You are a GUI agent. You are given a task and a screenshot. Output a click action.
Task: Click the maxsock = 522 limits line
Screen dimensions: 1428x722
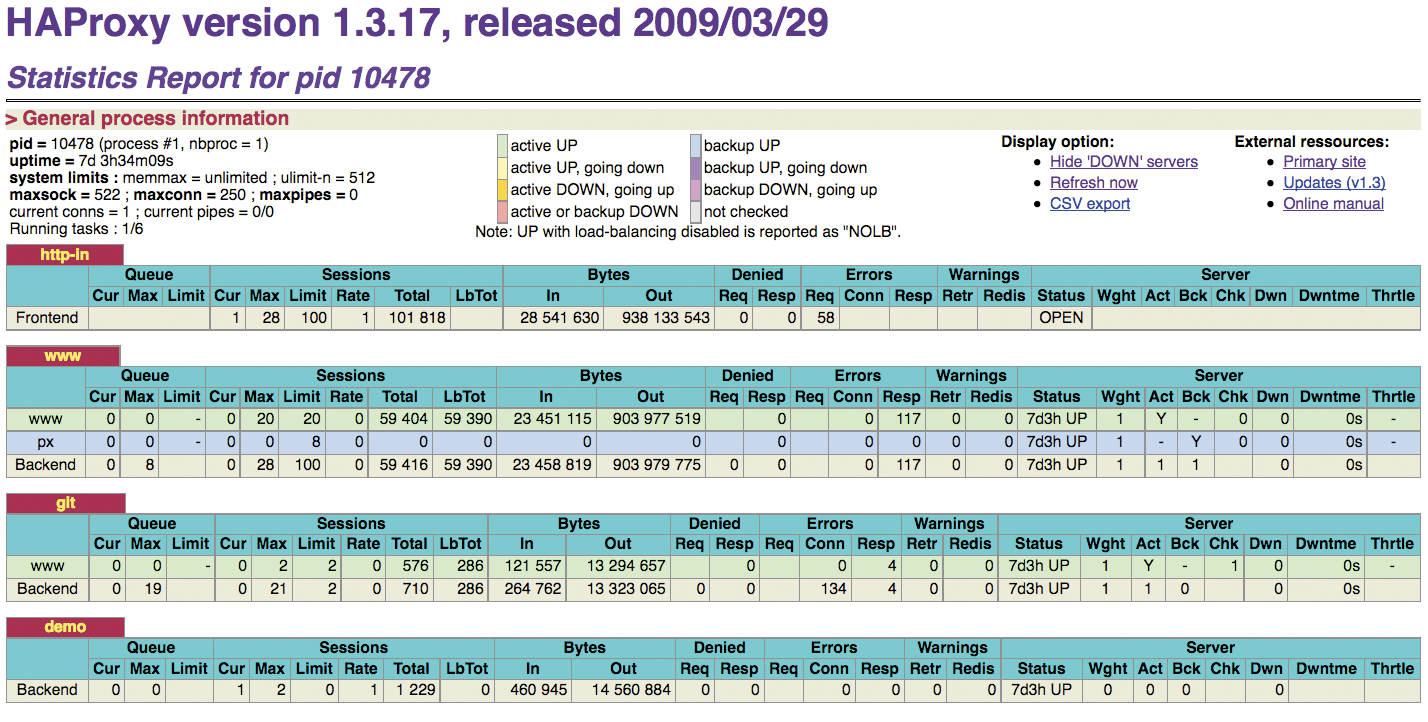tap(184, 195)
